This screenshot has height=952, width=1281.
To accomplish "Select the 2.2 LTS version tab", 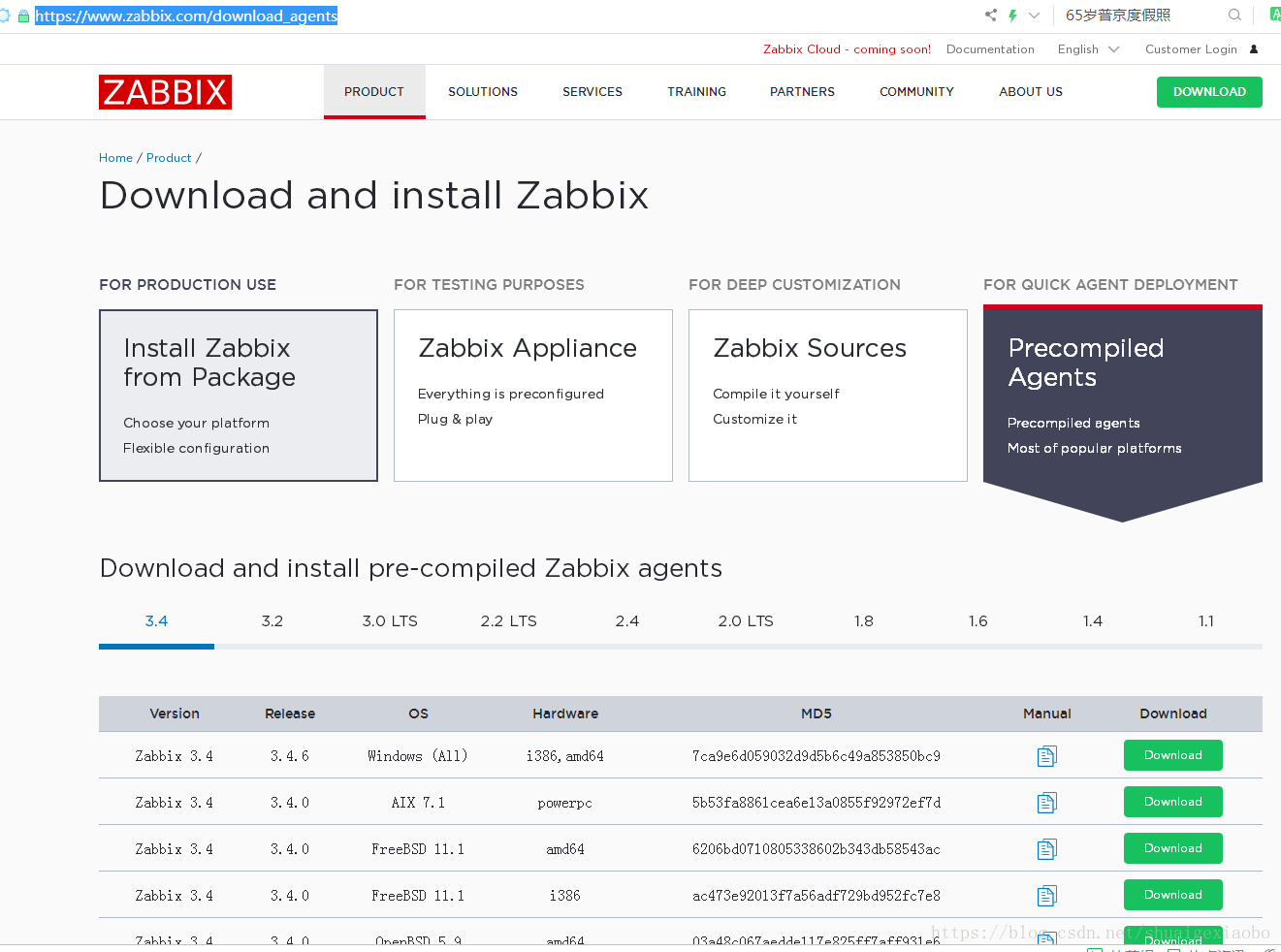I will pyautogui.click(x=508, y=621).
